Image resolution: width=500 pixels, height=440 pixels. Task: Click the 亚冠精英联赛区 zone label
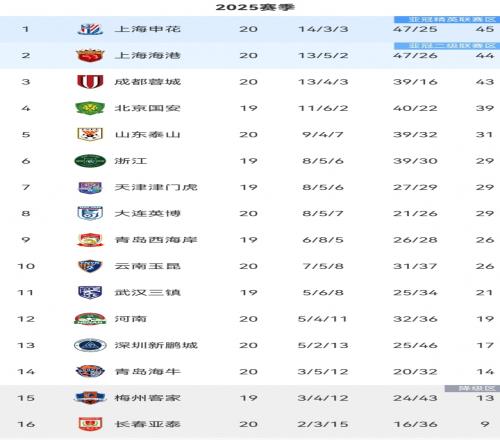447,19
